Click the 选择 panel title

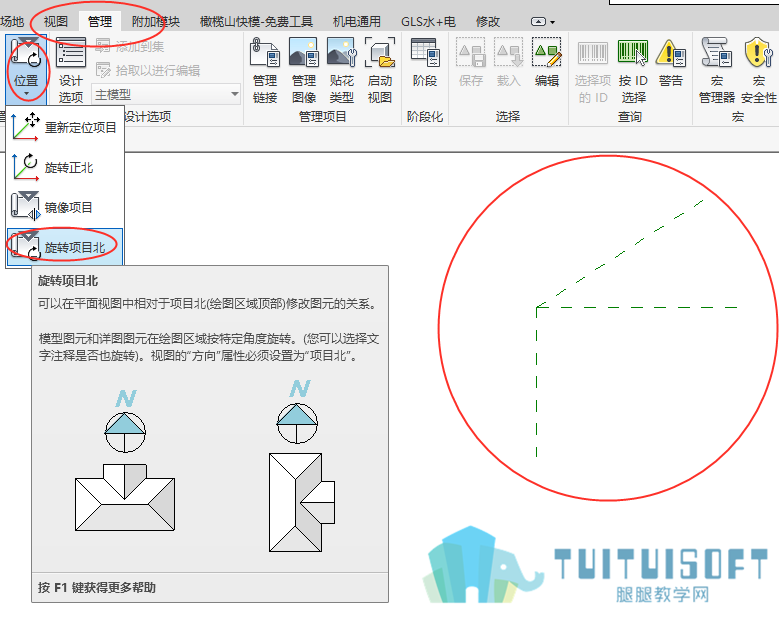[x=508, y=116]
